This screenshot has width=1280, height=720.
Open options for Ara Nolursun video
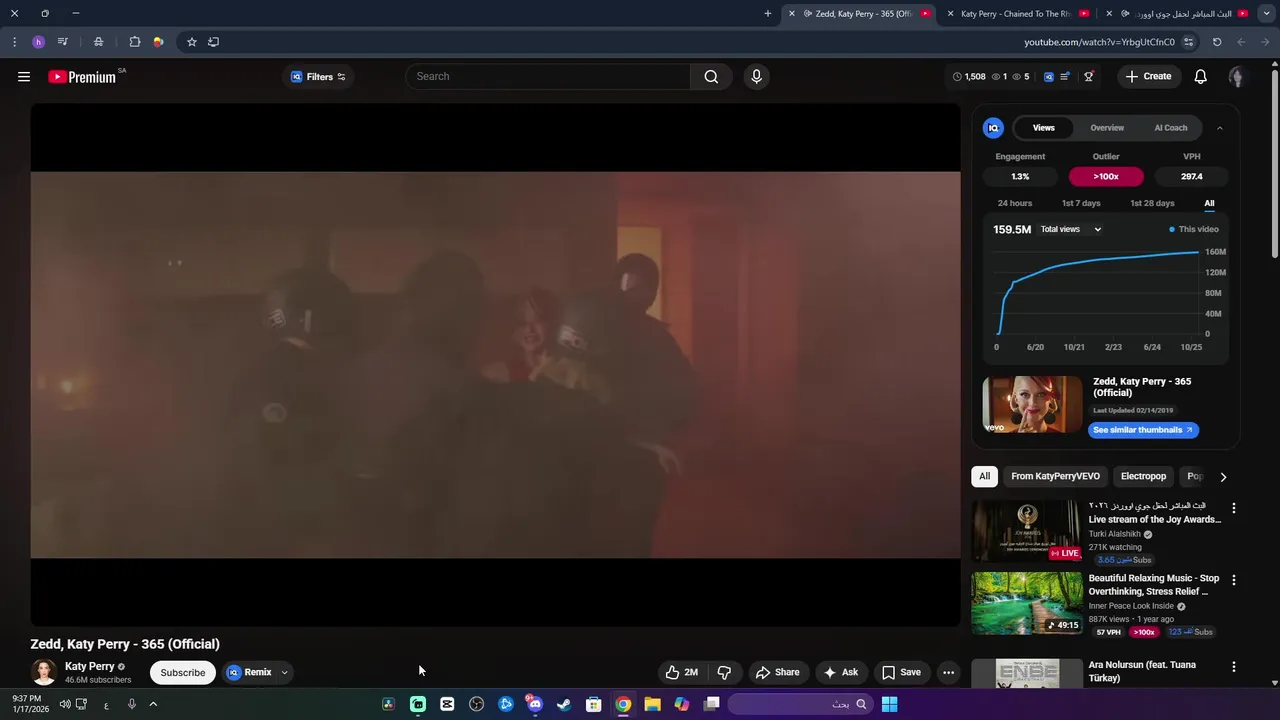tap(1233, 667)
